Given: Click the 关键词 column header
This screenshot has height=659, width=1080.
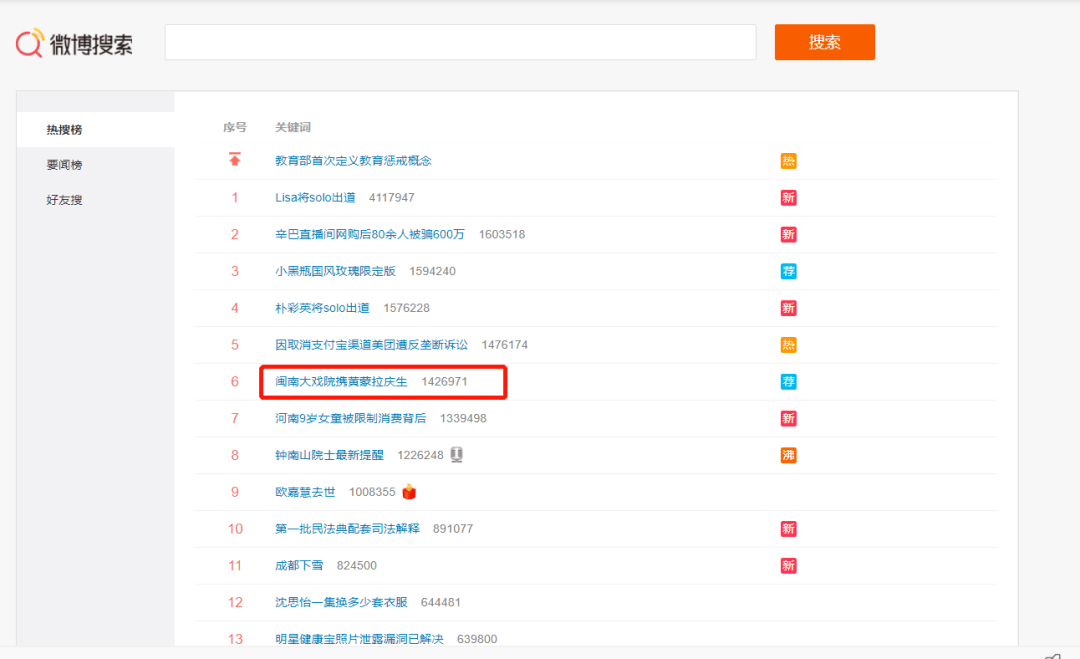Looking at the screenshot, I should 293,127.
